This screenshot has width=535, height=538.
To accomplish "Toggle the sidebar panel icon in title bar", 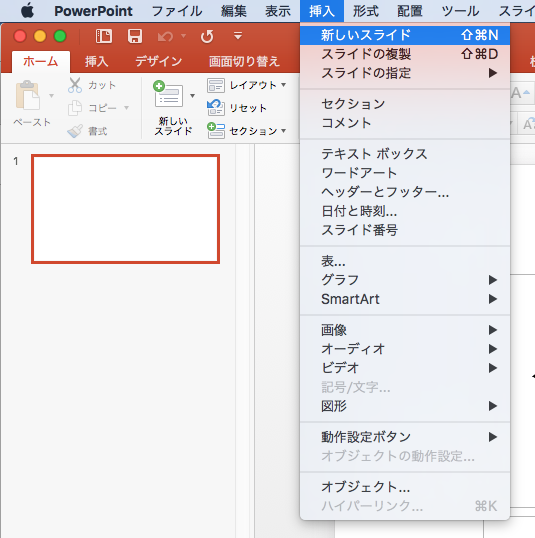I will pos(104,36).
